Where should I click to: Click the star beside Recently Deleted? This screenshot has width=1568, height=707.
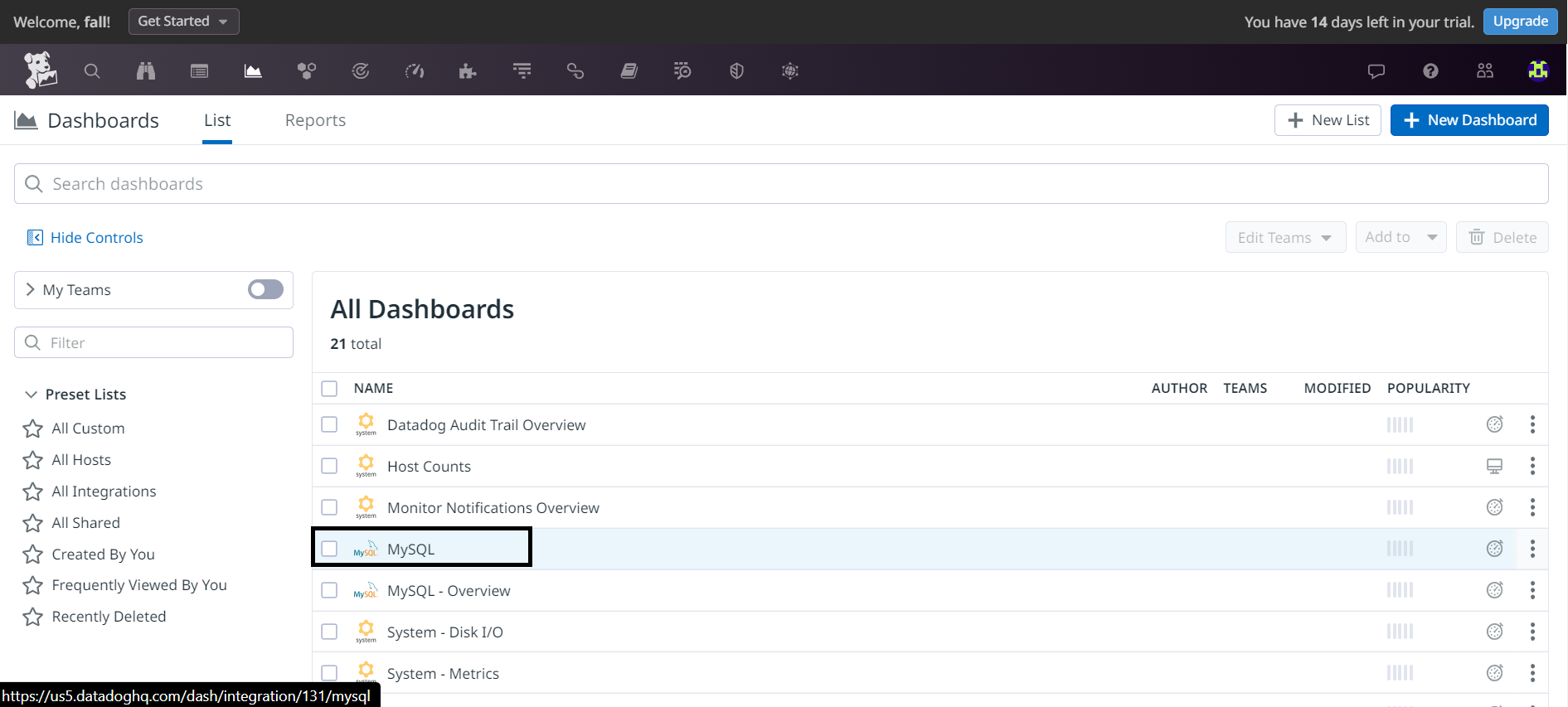(33, 617)
